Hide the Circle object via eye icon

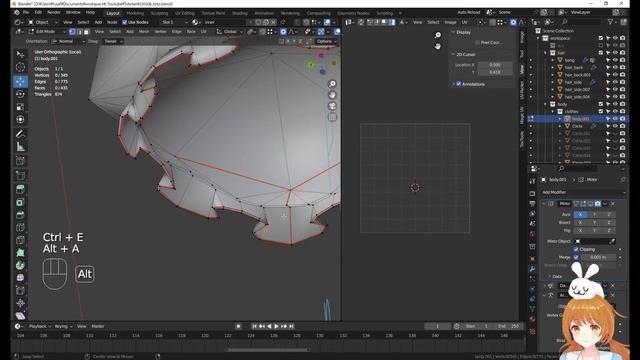(x=615, y=126)
